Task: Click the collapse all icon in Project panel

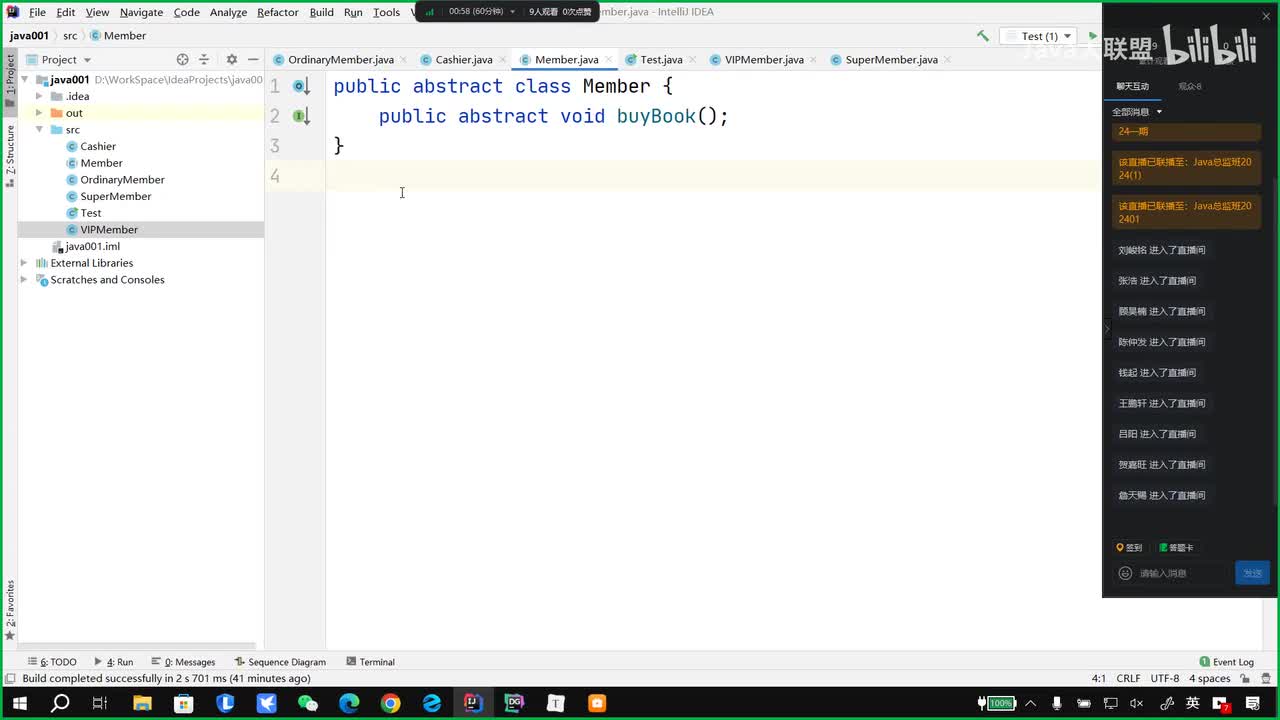Action: pos(204,60)
